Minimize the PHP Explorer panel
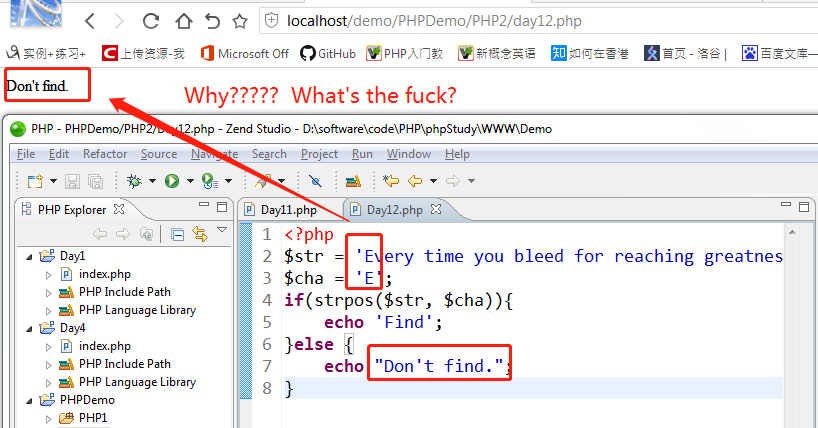The height and width of the screenshot is (428, 818). click(x=204, y=205)
